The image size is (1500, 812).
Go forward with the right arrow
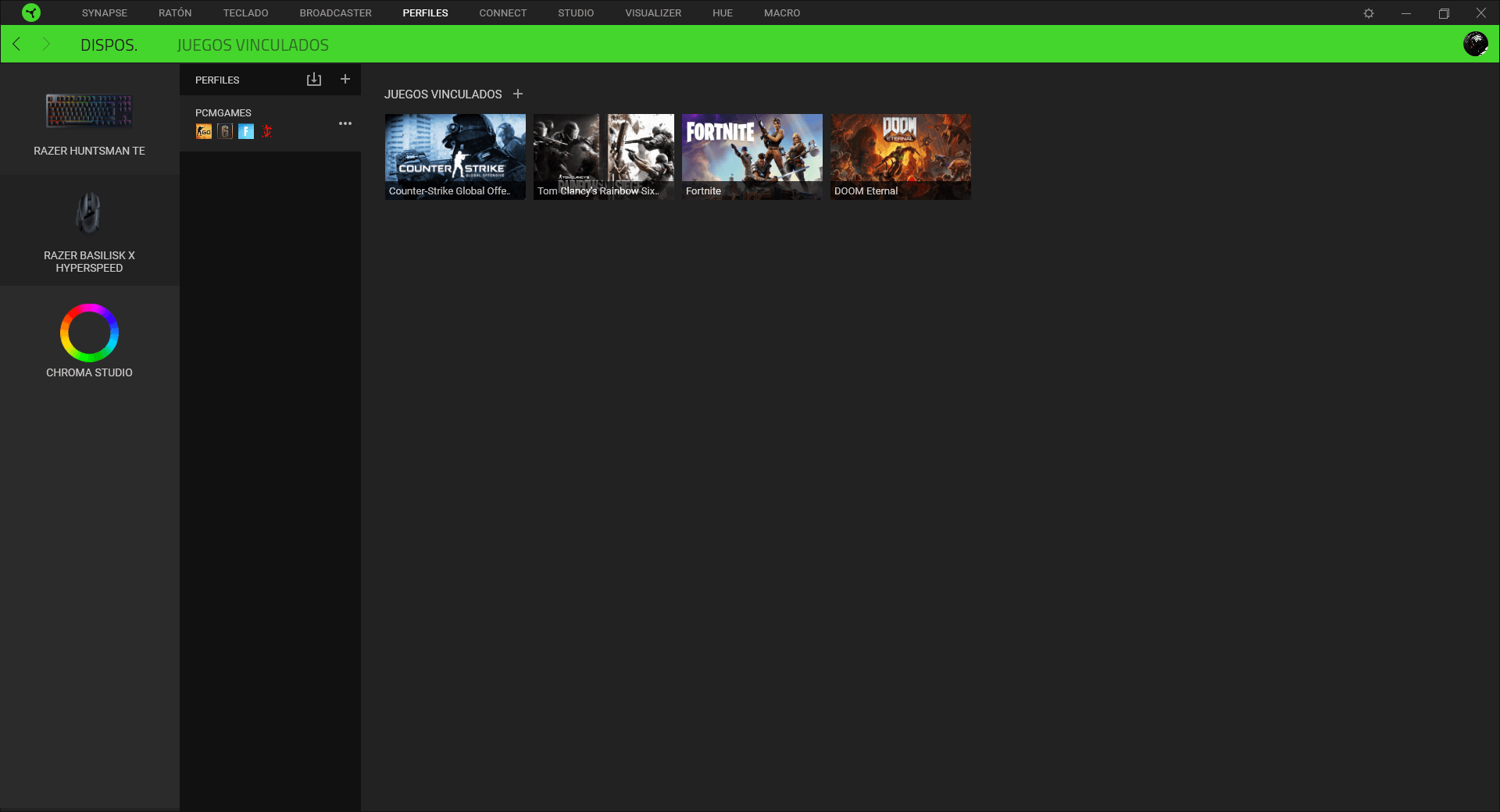[46, 45]
